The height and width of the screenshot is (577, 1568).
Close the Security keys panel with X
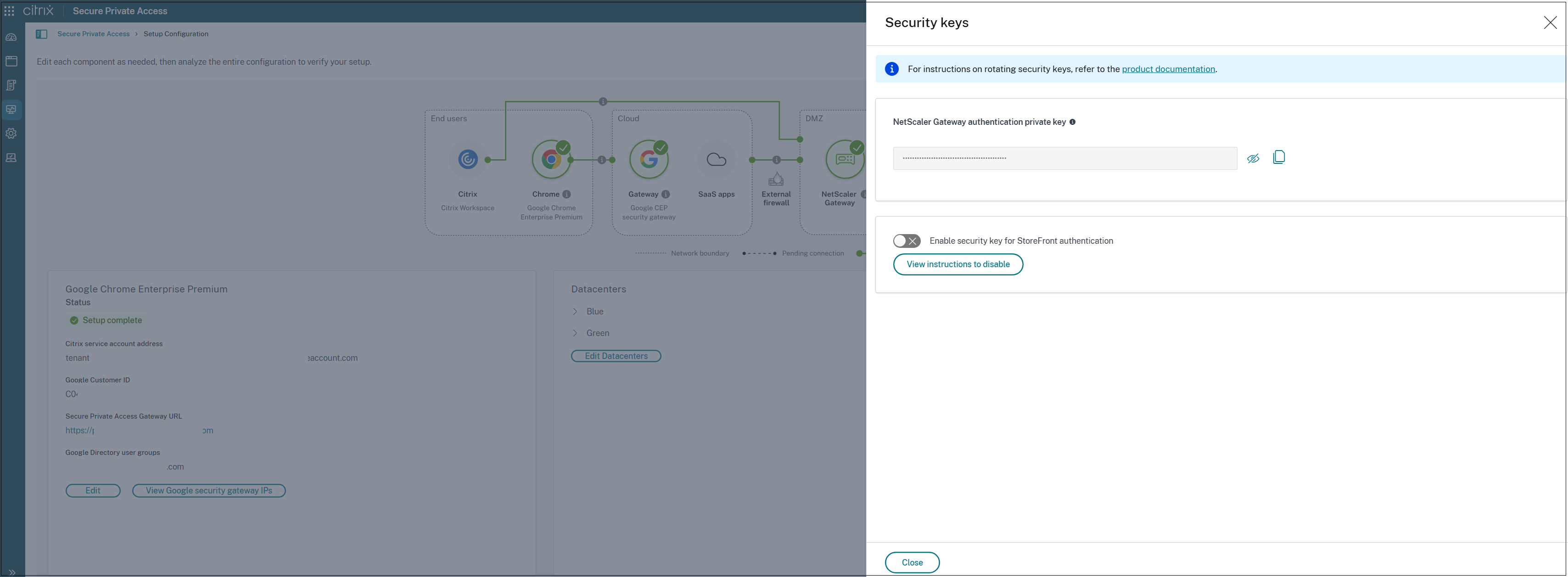click(1550, 22)
